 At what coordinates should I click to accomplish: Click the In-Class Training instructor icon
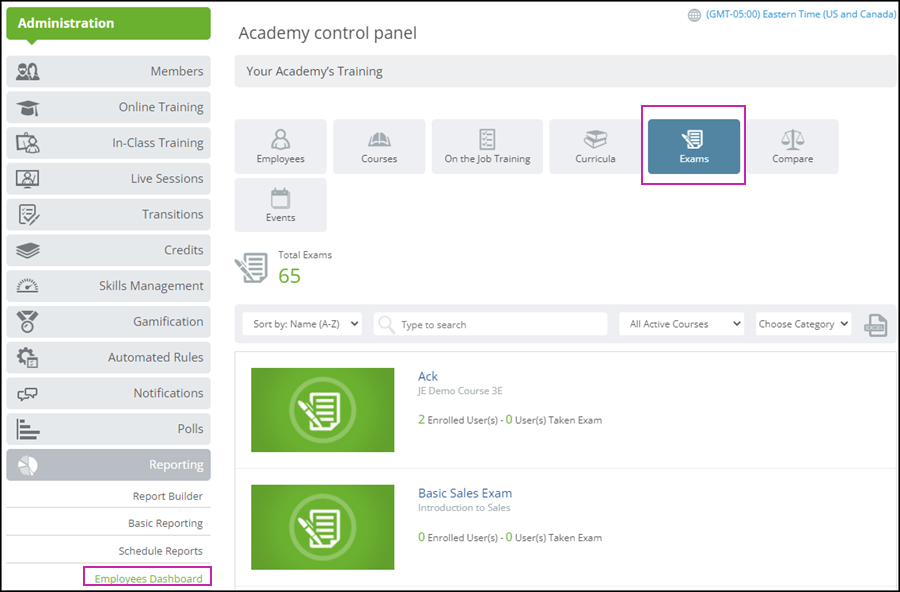28,143
